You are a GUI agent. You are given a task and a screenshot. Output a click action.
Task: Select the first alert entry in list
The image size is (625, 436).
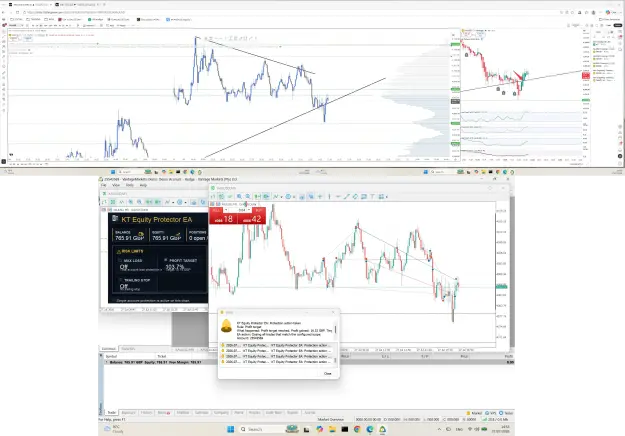(x=276, y=345)
